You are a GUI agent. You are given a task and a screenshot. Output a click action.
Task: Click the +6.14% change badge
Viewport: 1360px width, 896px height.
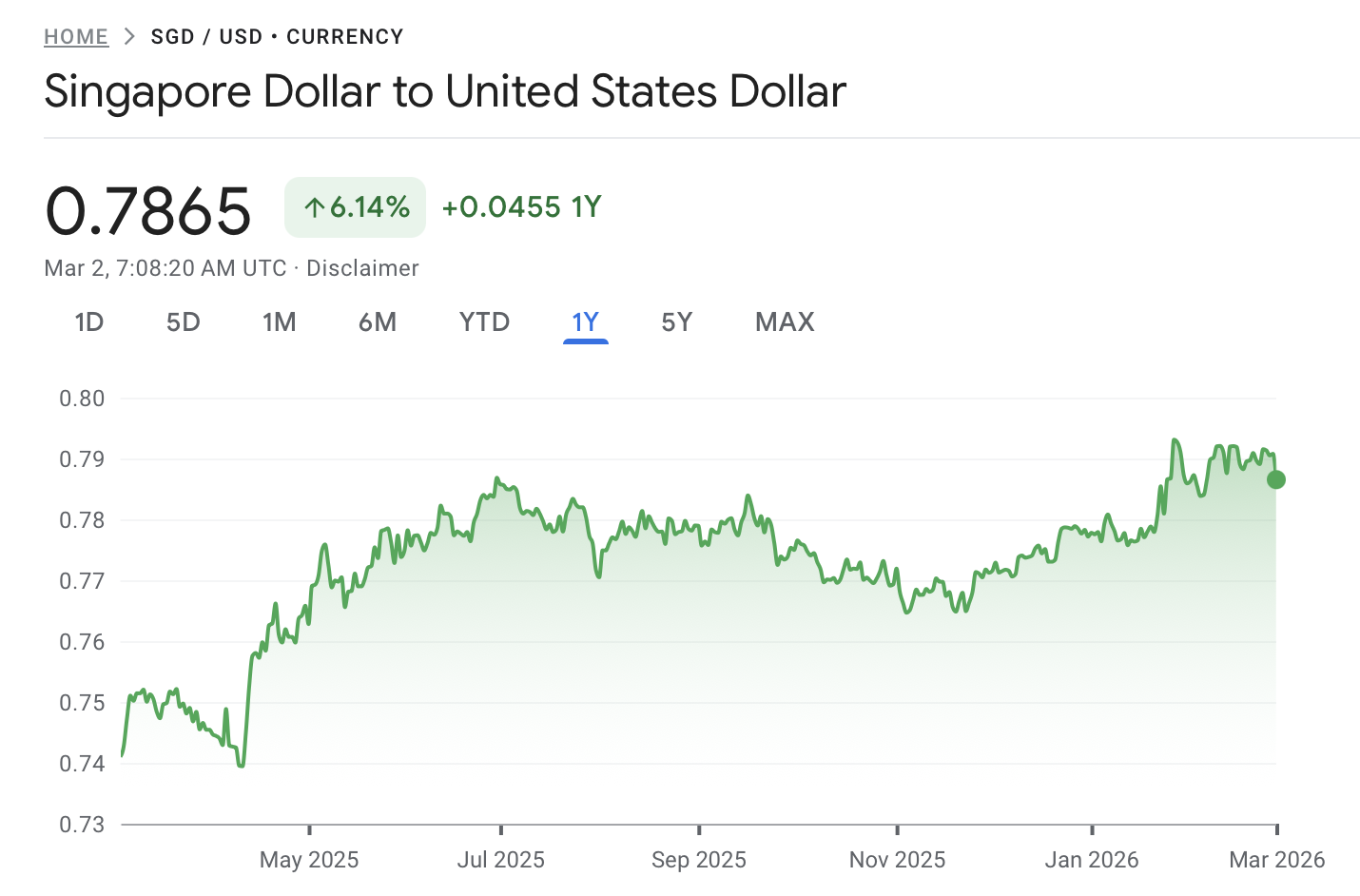[x=355, y=206]
